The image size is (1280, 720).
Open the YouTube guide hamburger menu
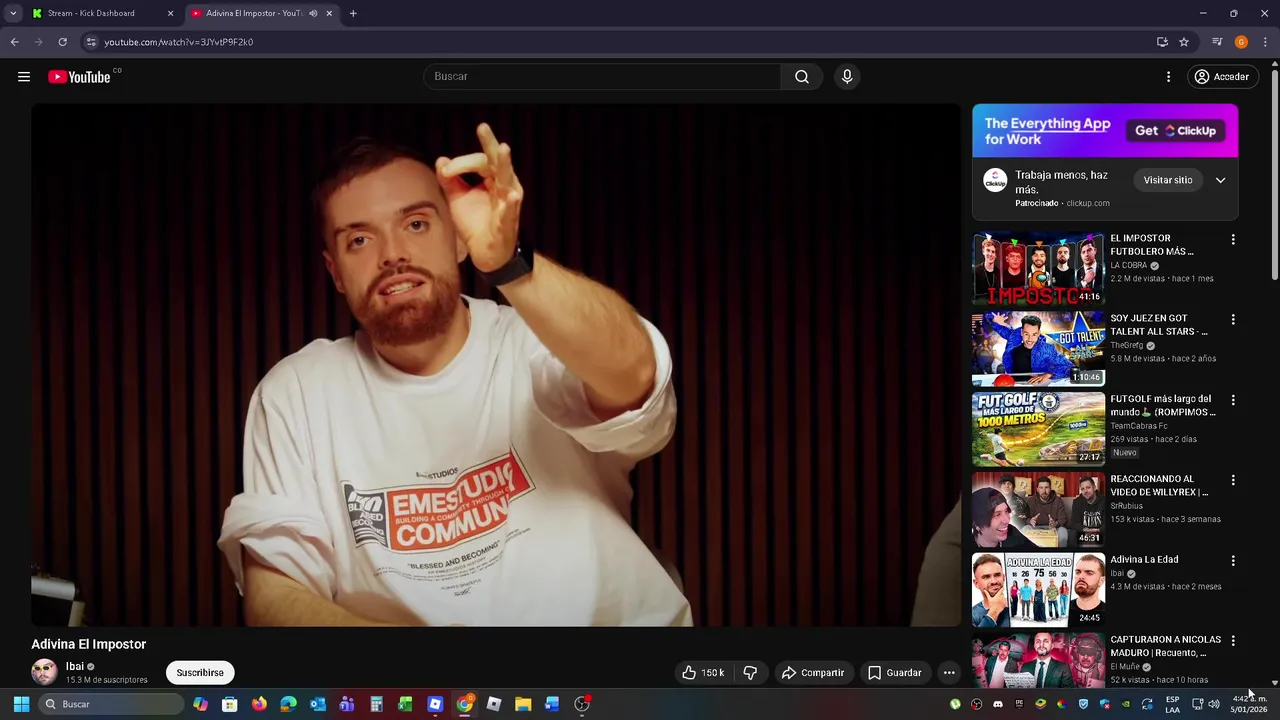[x=24, y=77]
